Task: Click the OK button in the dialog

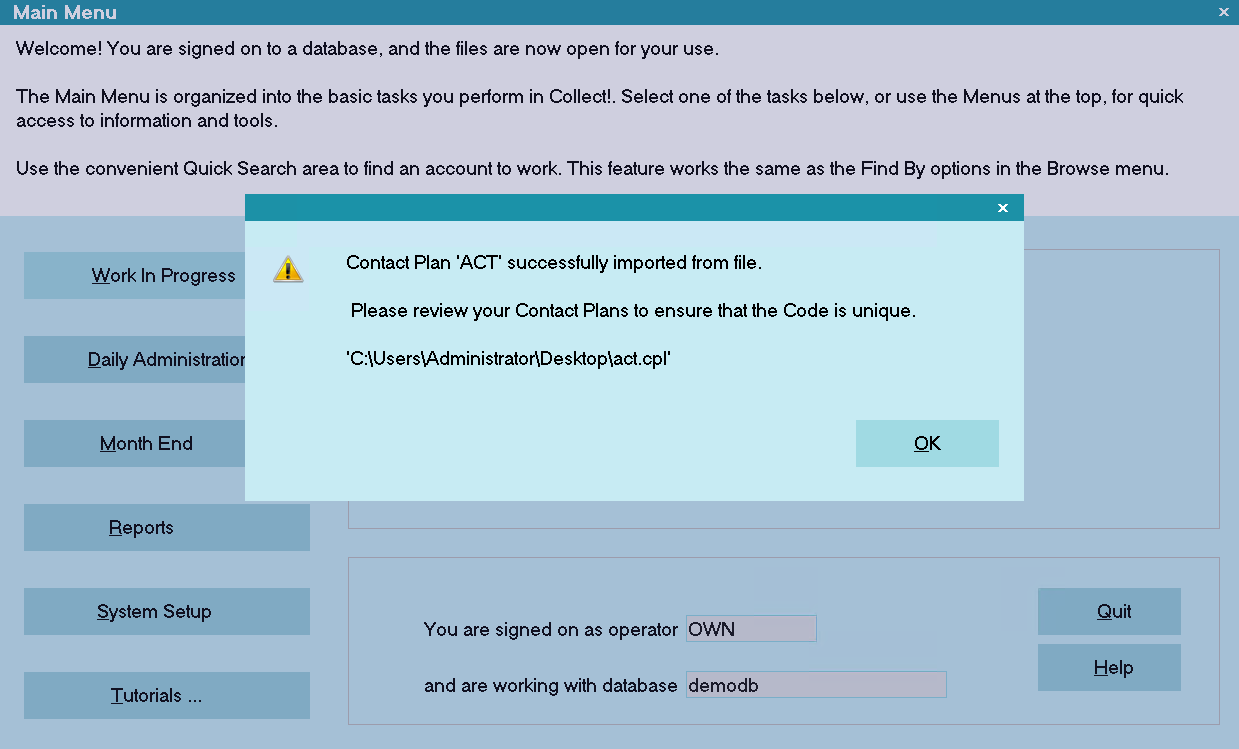Action: 927,443
